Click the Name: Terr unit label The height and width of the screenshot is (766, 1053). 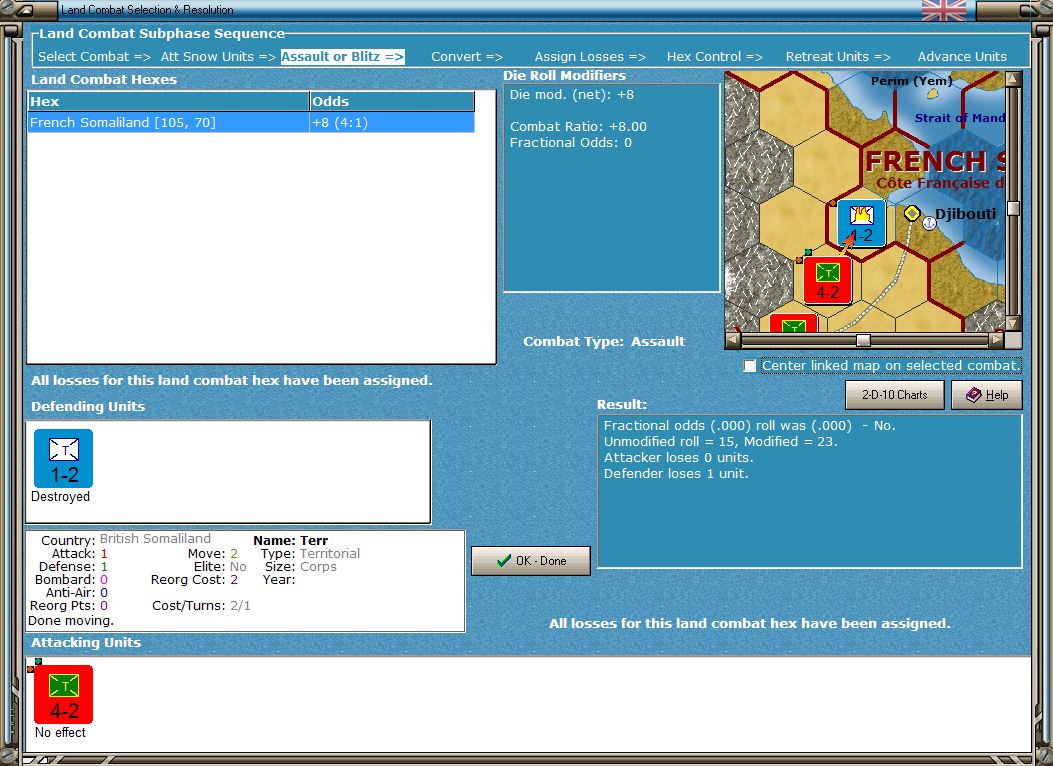pos(290,540)
